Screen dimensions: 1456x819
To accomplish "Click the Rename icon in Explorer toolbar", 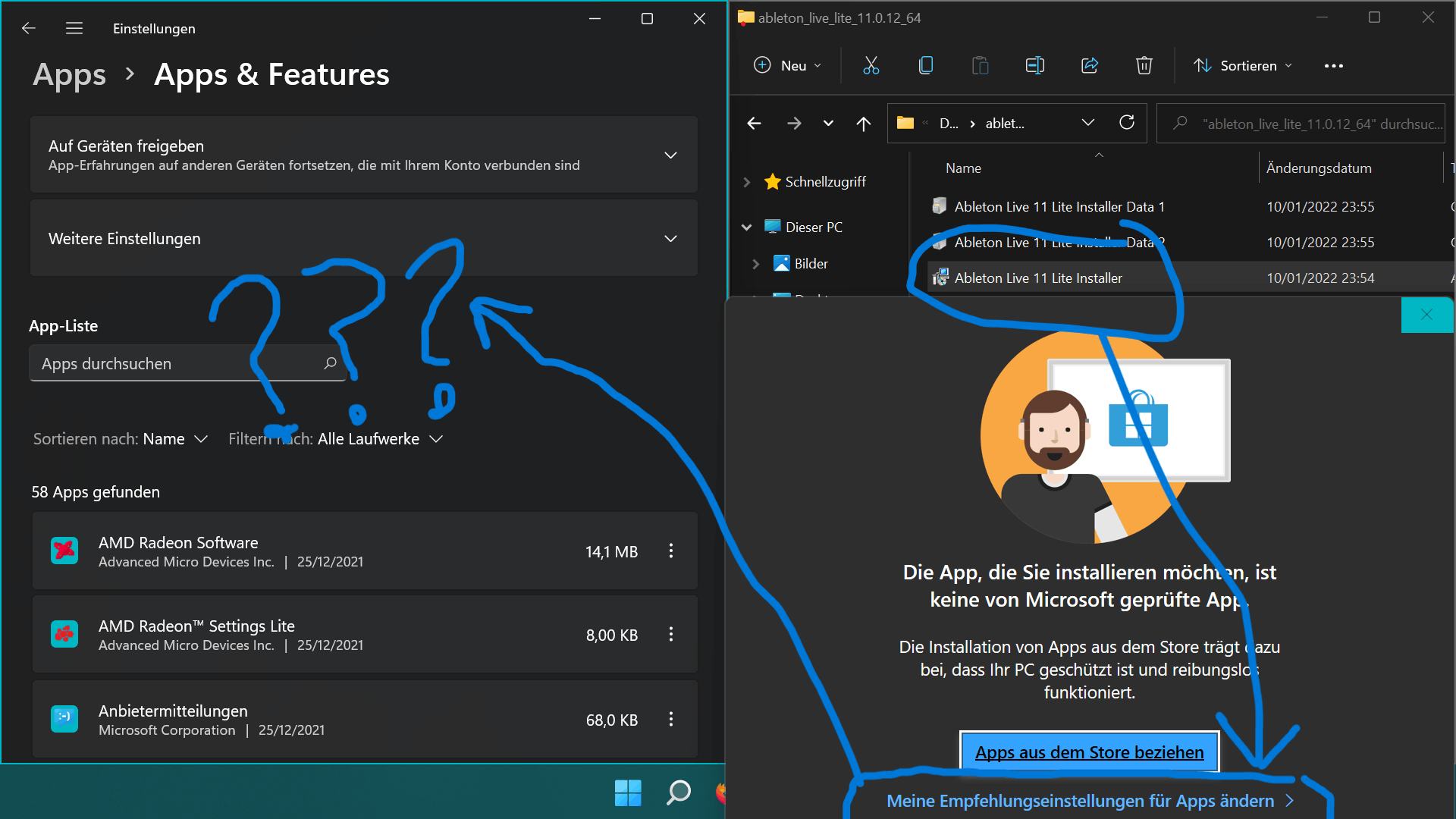I will click(1034, 66).
